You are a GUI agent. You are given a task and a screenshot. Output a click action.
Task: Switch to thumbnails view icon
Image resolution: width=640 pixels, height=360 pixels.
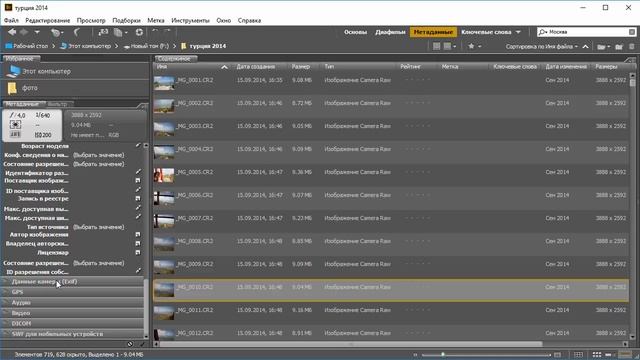596,355
